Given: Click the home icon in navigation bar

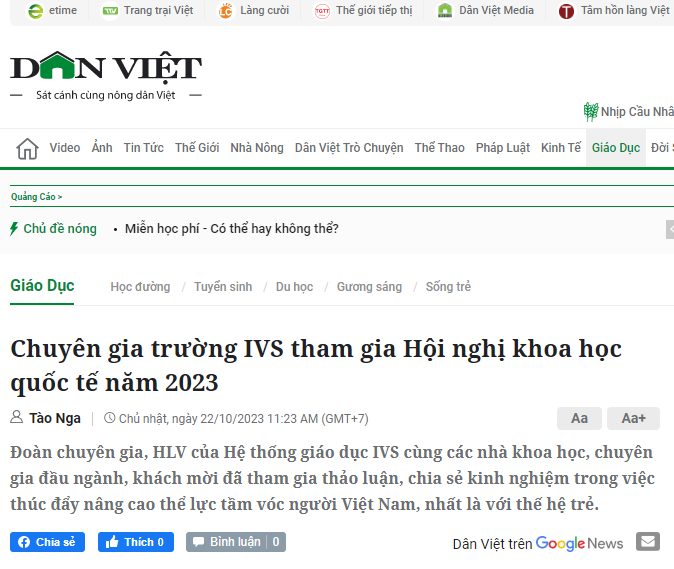Looking at the screenshot, I should click(28, 149).
